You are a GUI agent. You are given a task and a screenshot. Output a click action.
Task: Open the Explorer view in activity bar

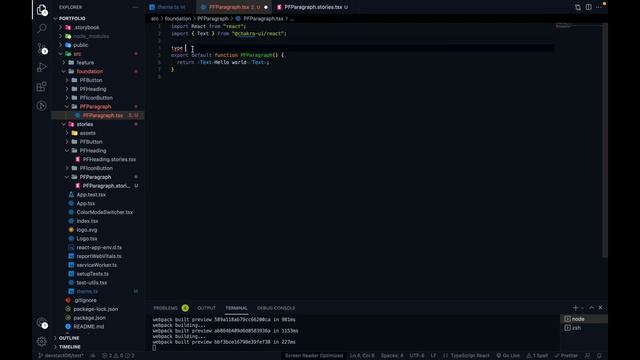pyautogui.click(x=42, y=10)
